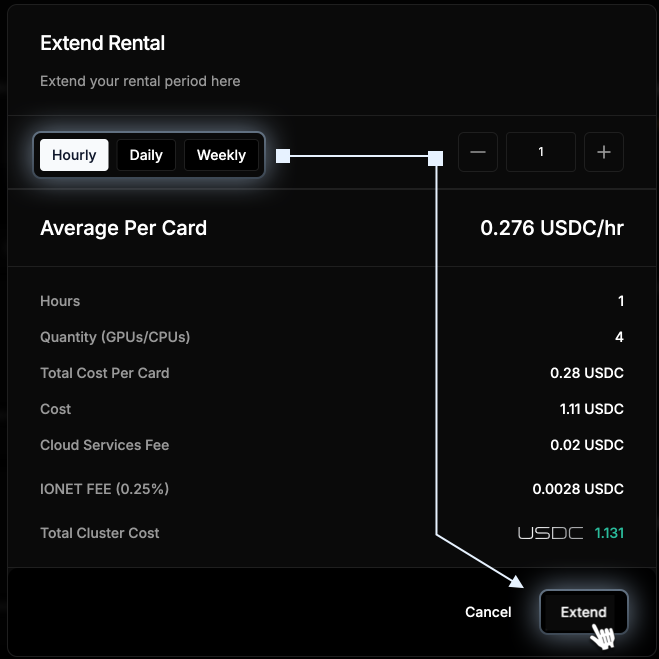Decrease rental duration with the minus icon
The height and width of the screenshot is (659, 659).
point(478,152)
